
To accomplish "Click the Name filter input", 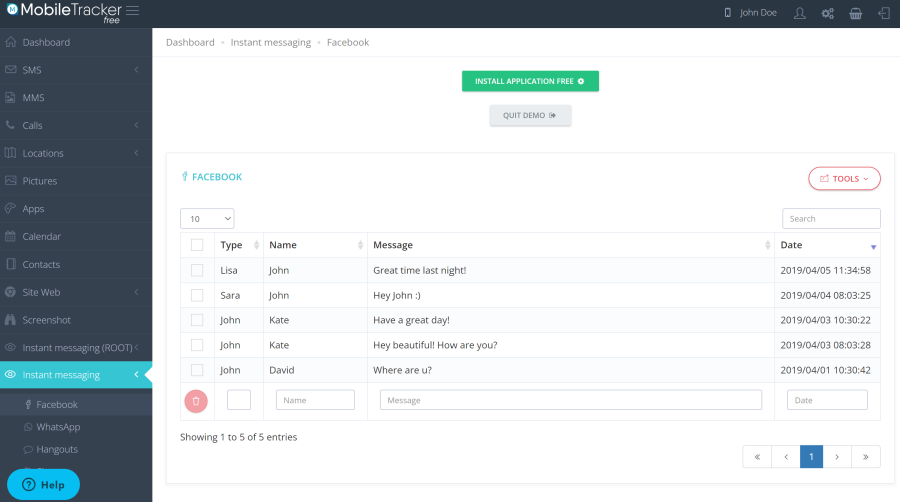I will [x=315, y=400].
